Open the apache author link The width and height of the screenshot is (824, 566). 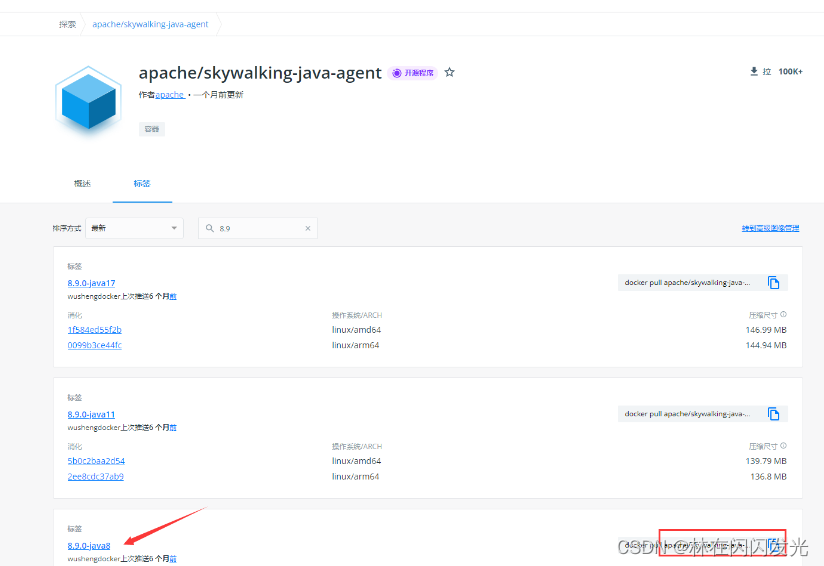tap(170, 95)
